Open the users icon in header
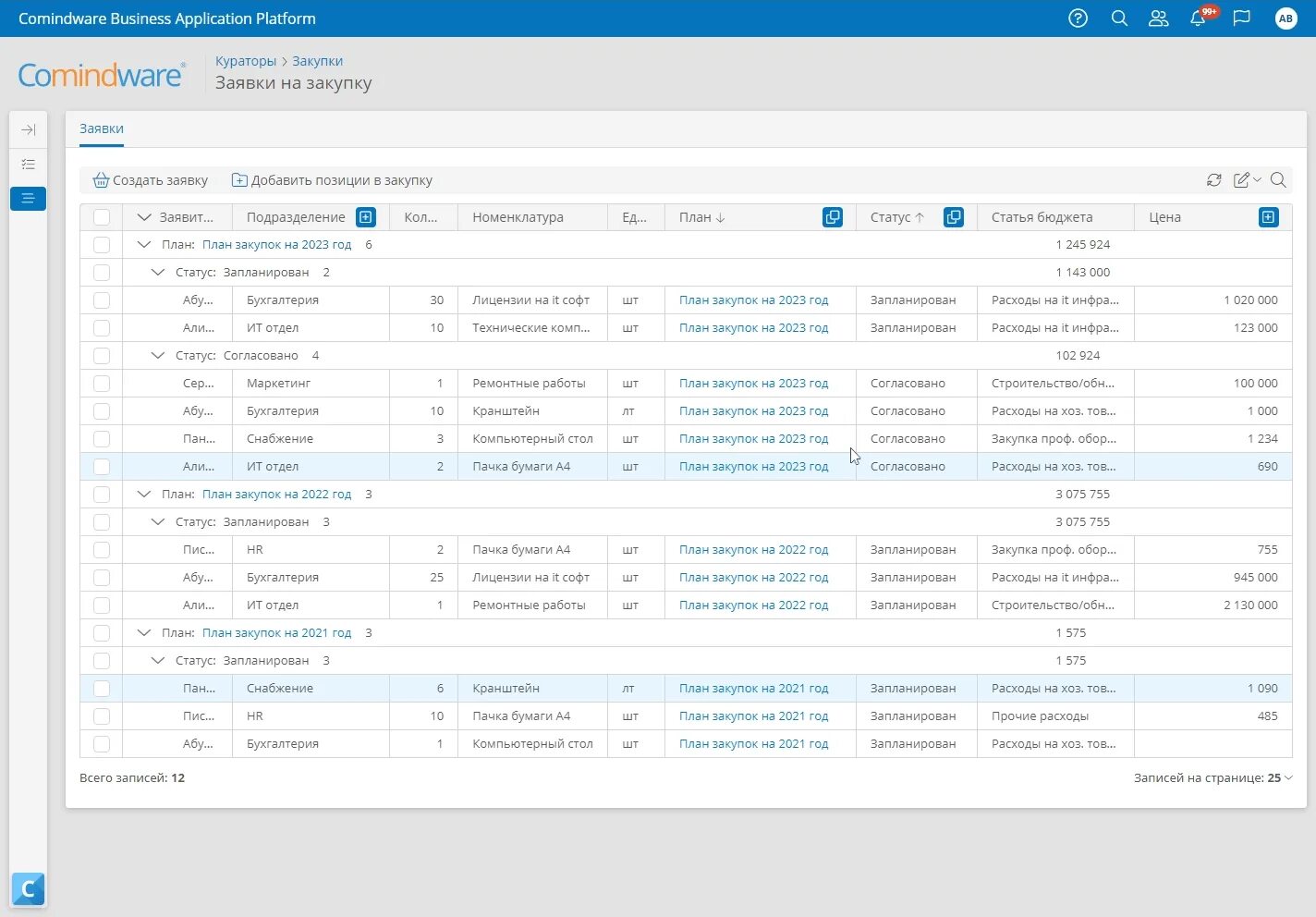Screen dimensions: 1316x917 point(1158,18)
